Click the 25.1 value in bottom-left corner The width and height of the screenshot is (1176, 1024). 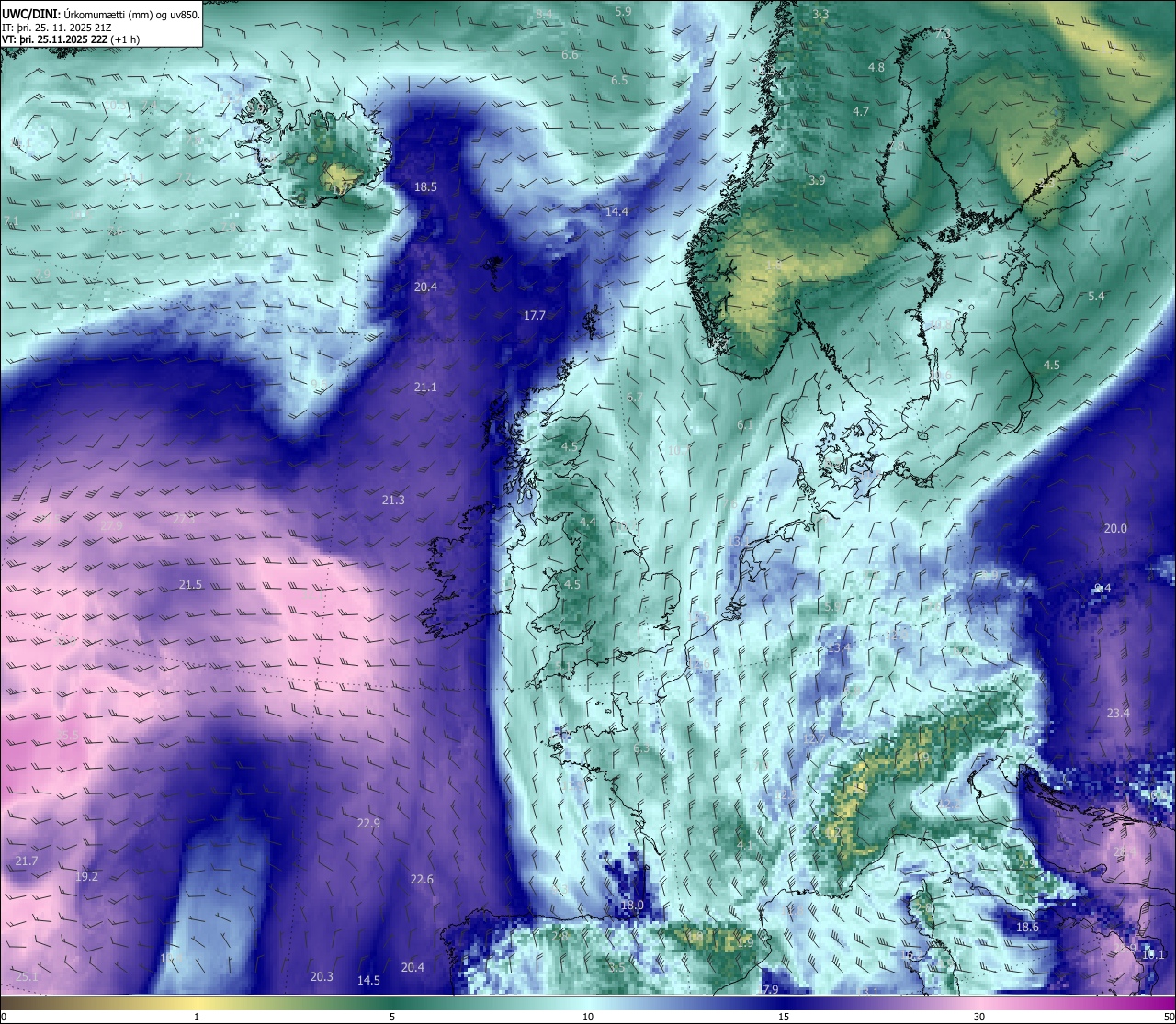coord(27,976)
